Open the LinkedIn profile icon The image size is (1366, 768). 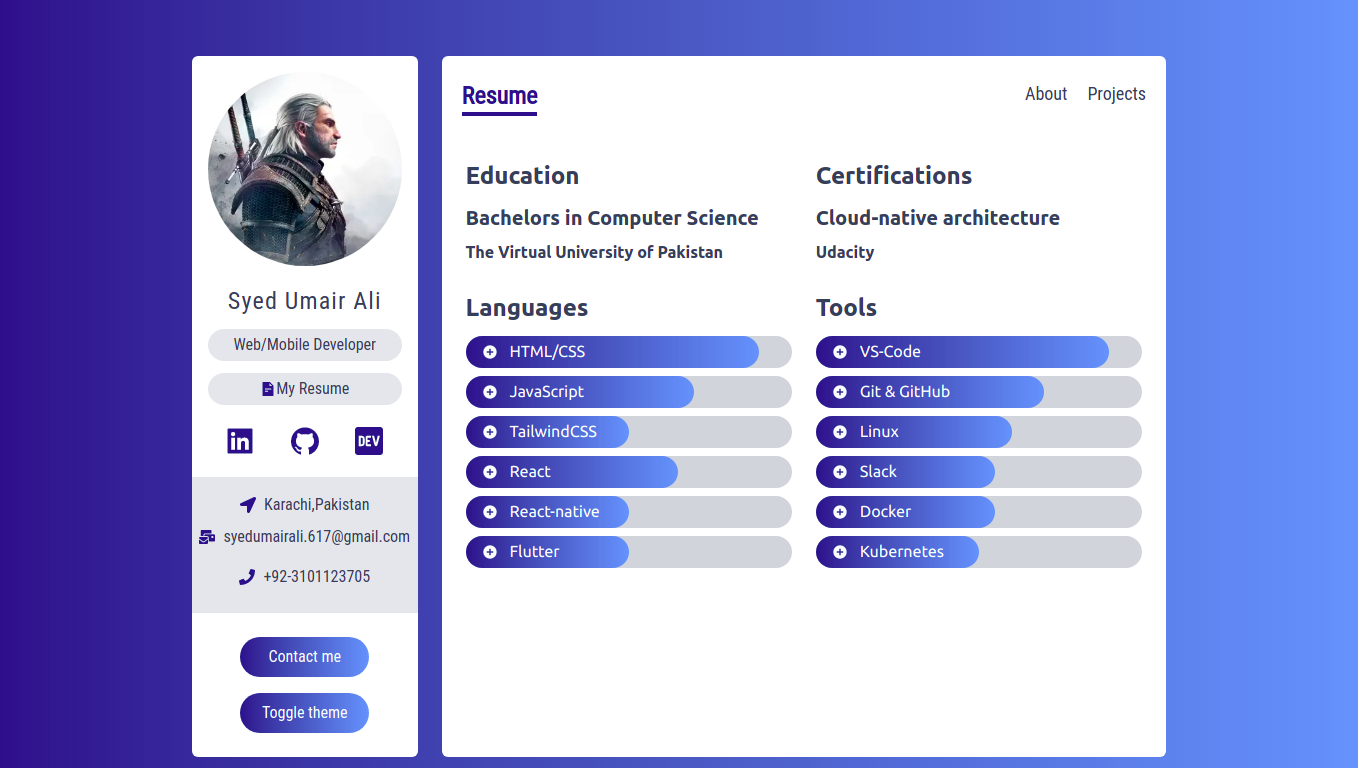(240, 441)
